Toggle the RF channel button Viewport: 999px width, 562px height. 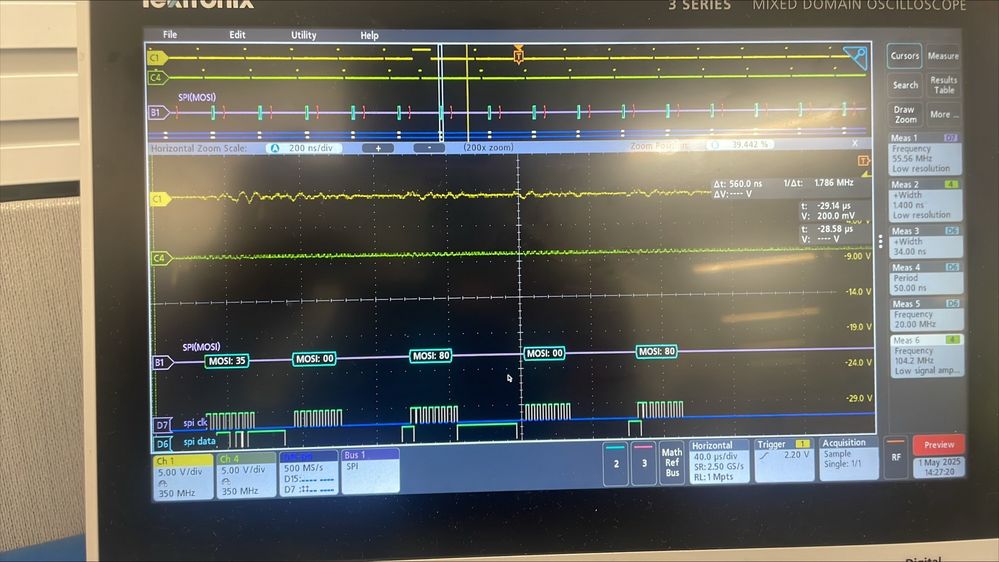point(895,457)
